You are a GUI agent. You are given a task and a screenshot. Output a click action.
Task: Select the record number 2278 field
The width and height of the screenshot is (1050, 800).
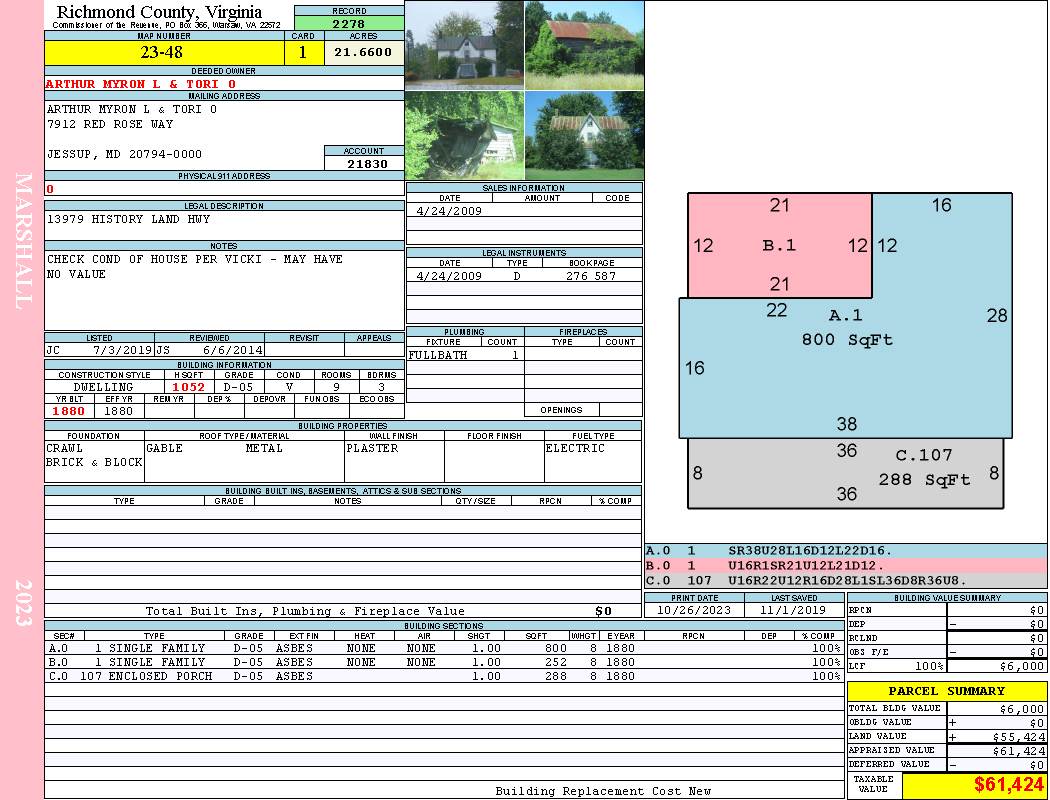coord(349,23)
